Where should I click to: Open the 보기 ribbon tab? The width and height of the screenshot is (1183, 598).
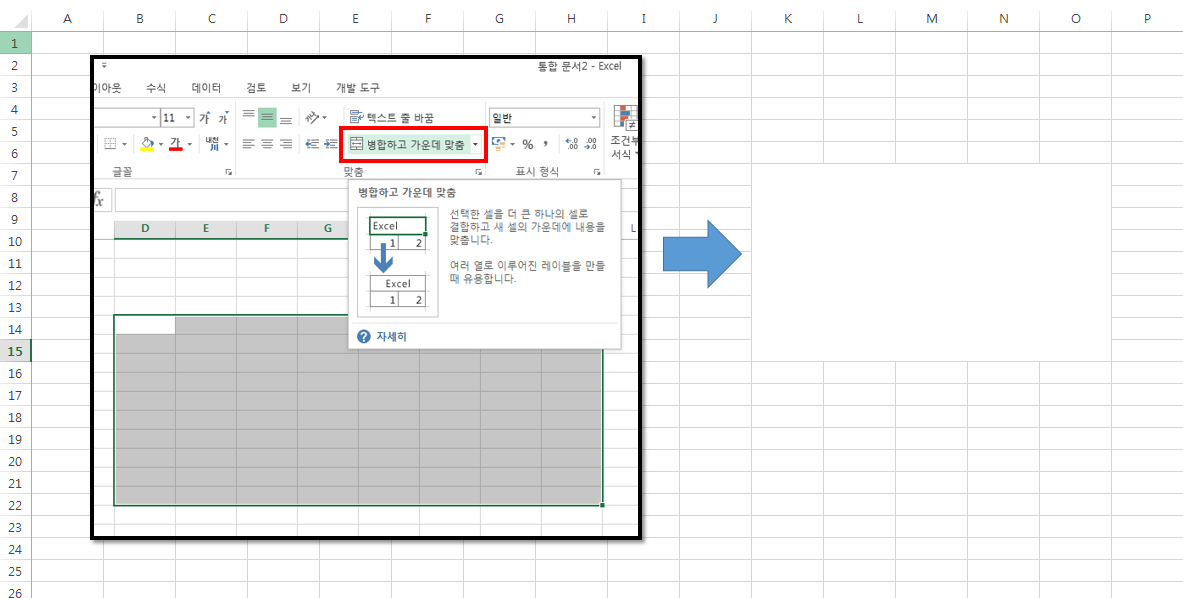pos(301,88)
